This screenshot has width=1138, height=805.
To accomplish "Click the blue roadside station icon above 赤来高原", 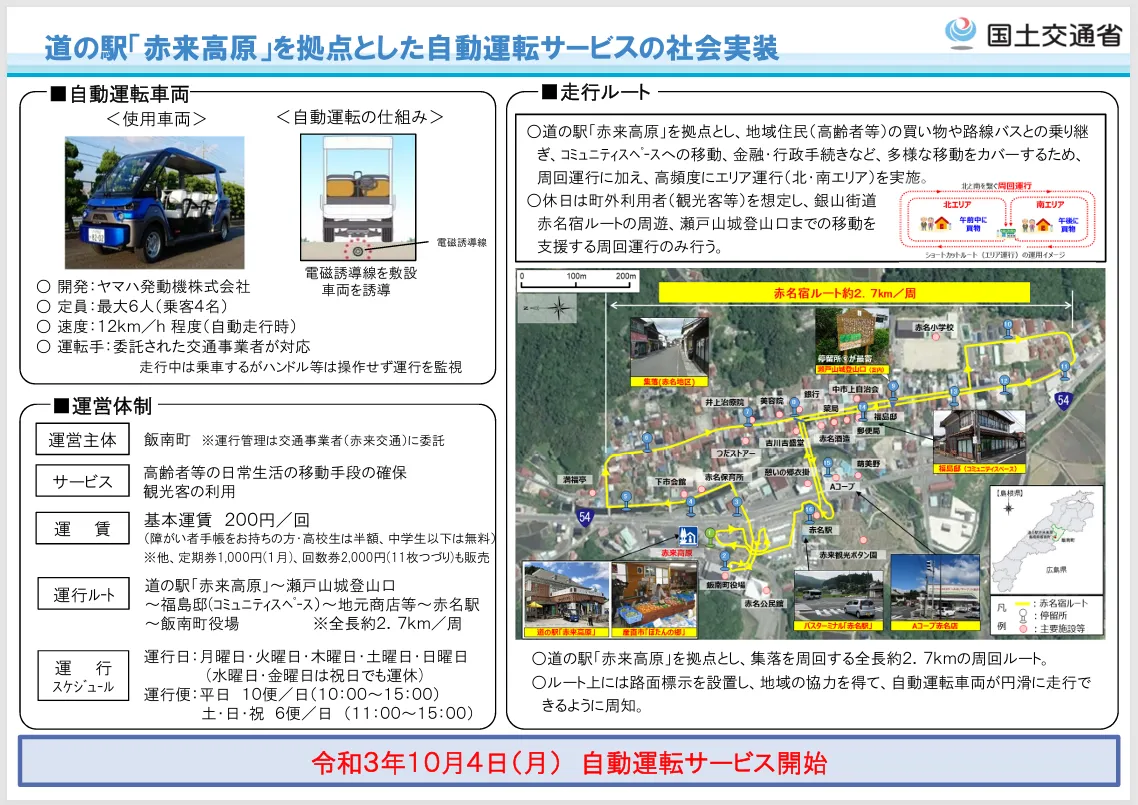I will (x=687, y=536).
